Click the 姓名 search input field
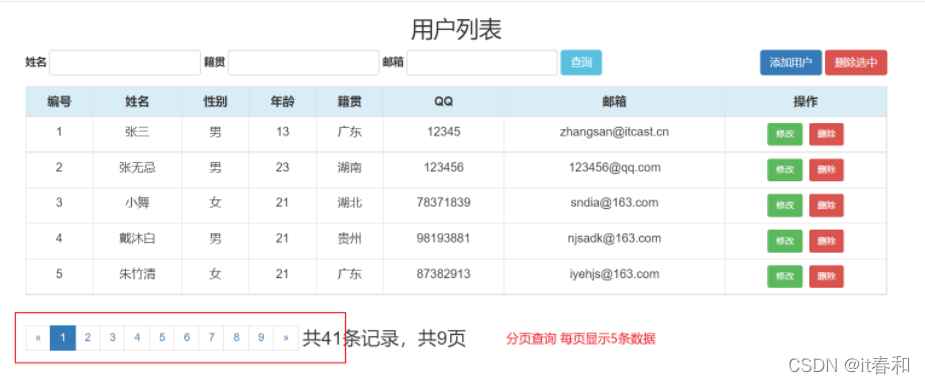 point(125,63)
